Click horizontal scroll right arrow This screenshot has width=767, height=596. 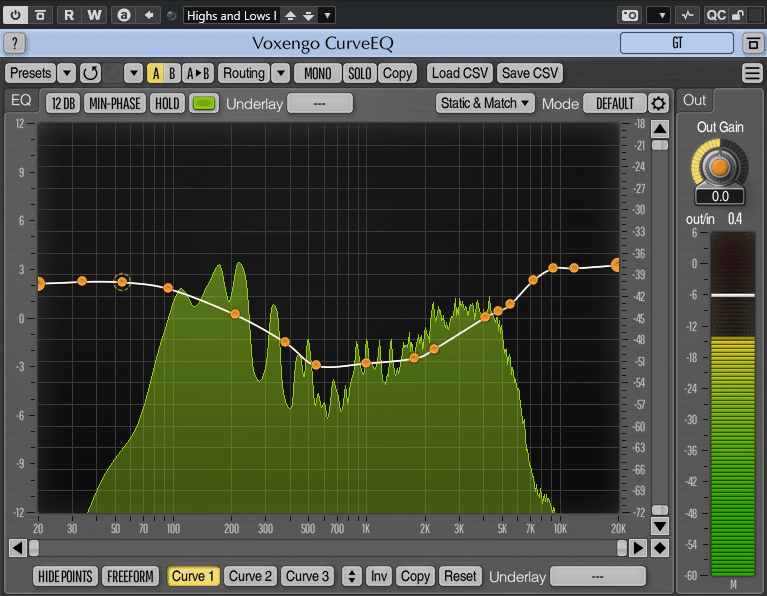[638, 548]
